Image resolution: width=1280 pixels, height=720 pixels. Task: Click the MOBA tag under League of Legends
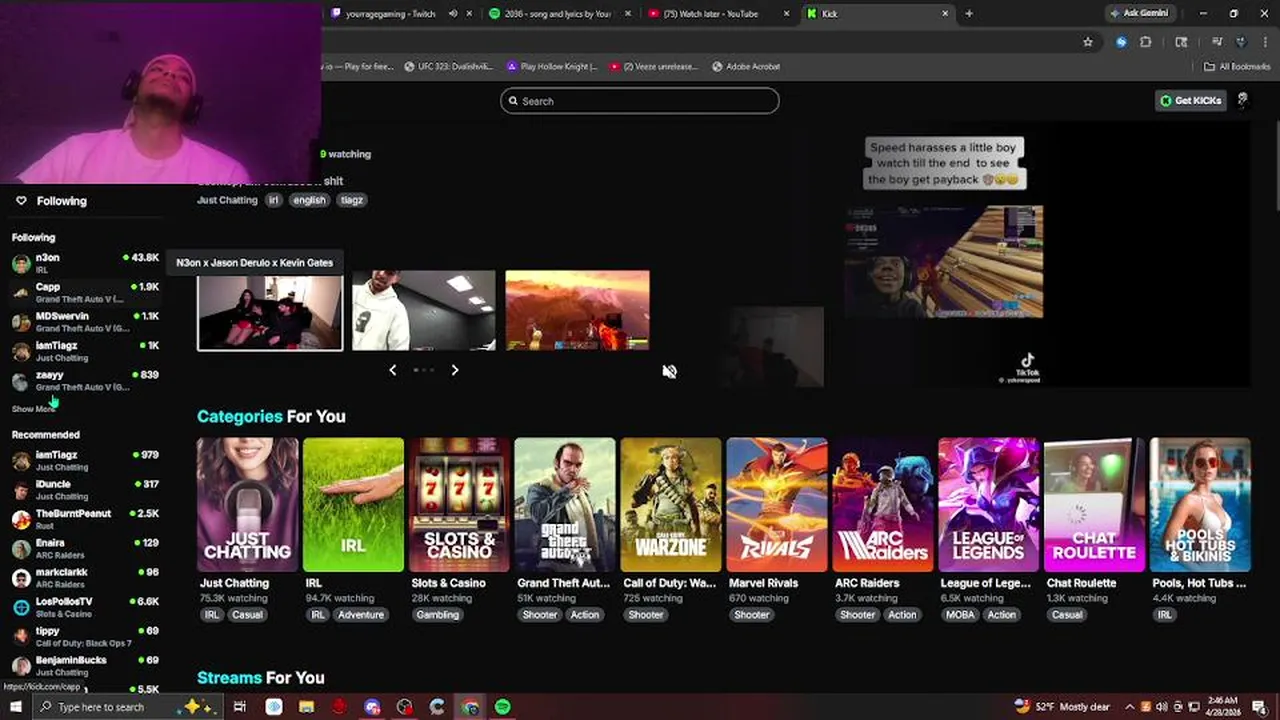960,615
